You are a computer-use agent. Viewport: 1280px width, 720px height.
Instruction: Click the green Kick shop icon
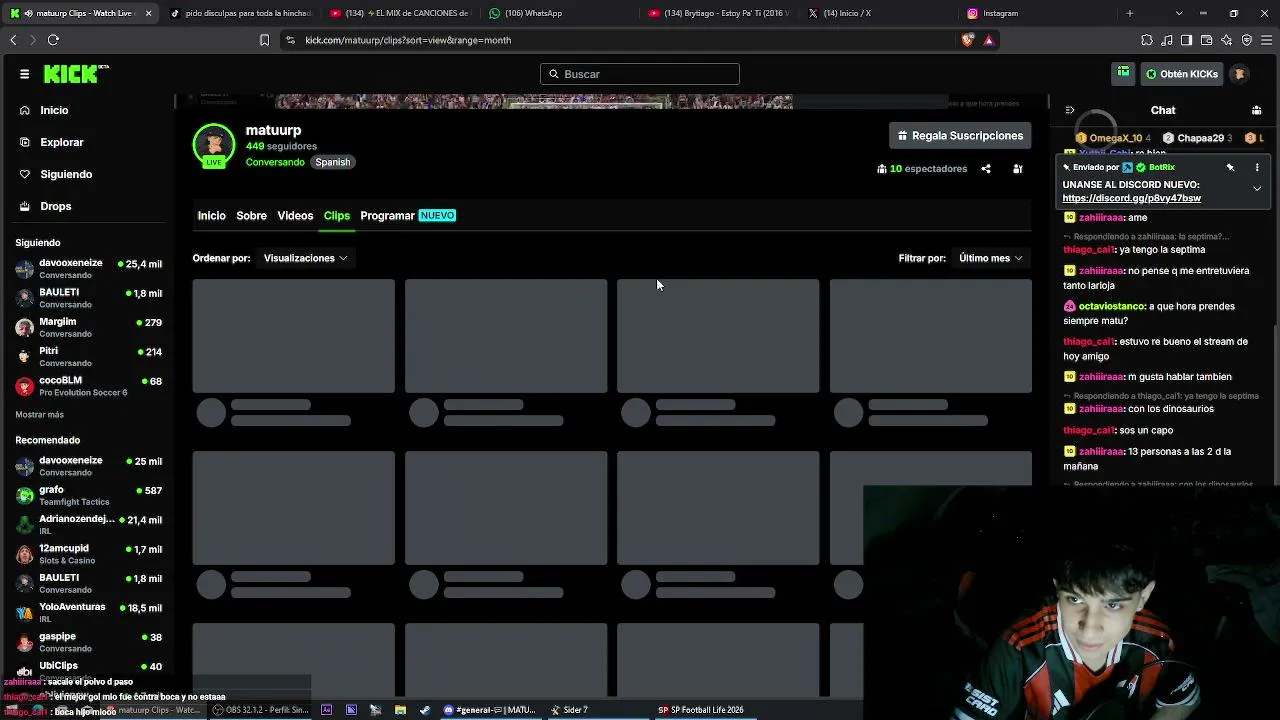(1124, 73)
